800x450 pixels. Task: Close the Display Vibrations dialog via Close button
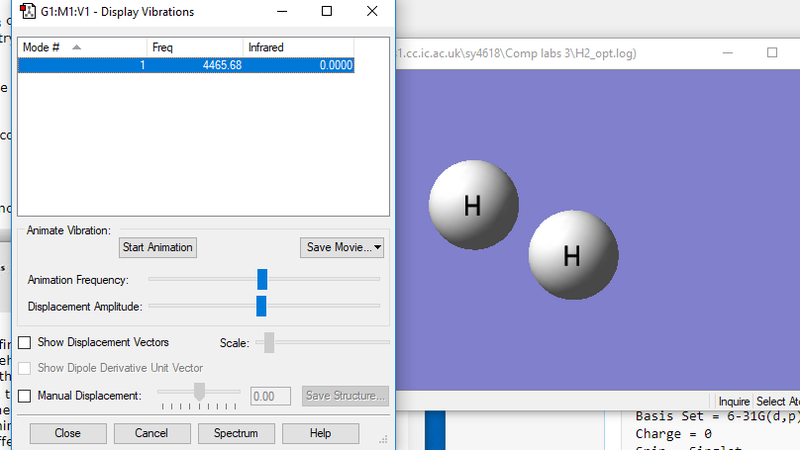click(x=68, y=433)
